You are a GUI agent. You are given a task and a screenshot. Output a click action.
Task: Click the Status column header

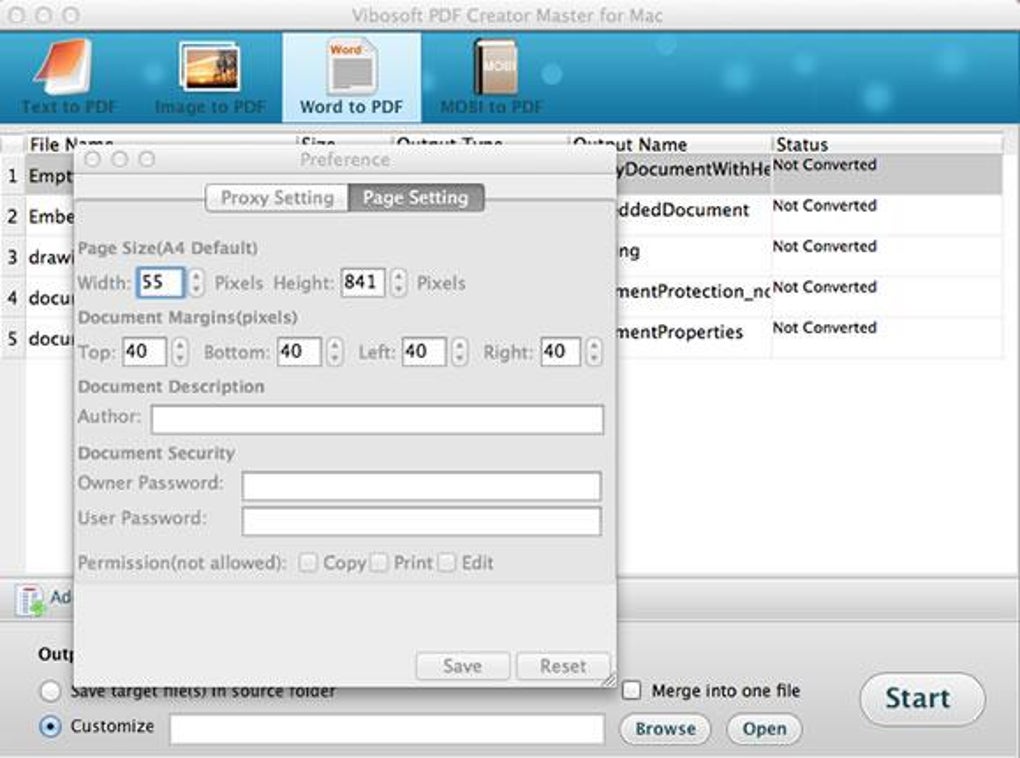(888, 144)
